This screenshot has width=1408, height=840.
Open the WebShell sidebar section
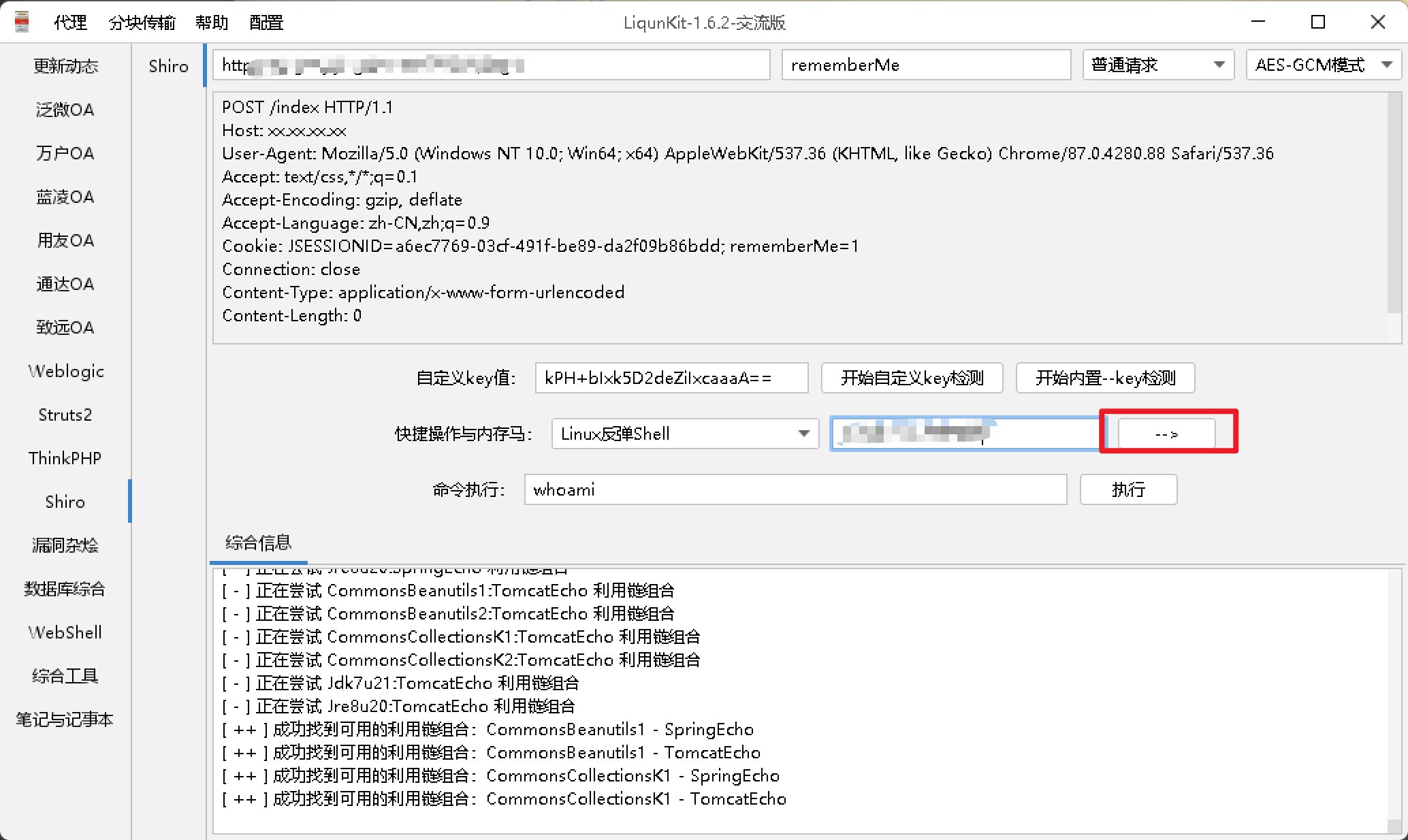pos(65,632)
